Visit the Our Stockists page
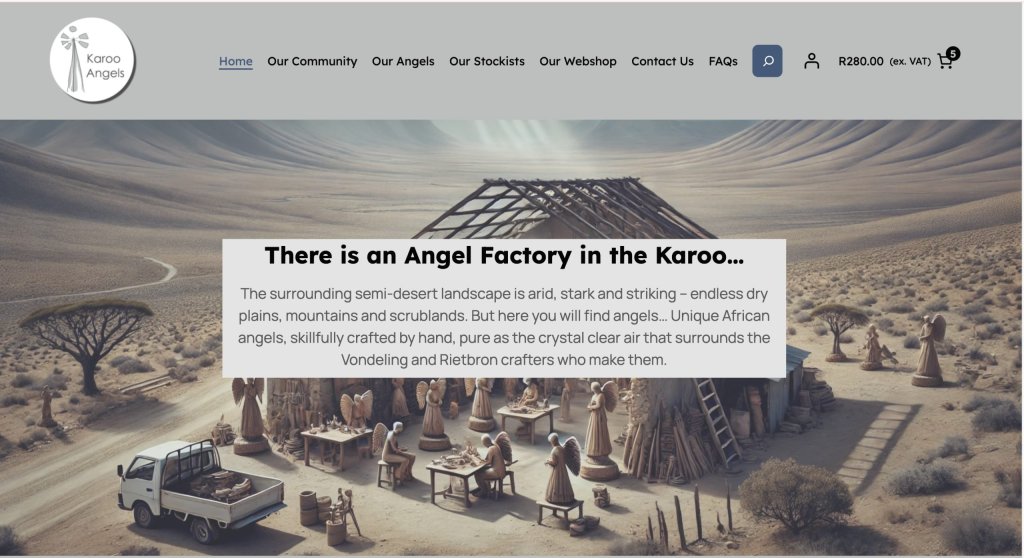The width and height of the screenshot is (1024, 558). (487, 61)
